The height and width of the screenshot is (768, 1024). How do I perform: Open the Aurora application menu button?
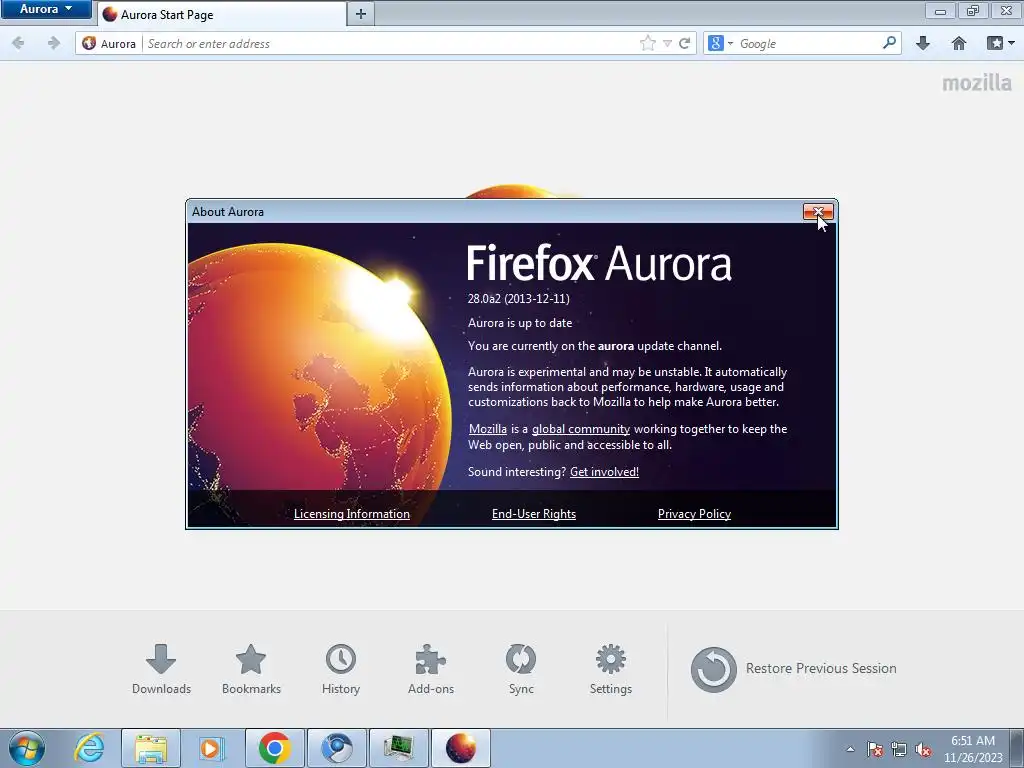pos(46,9)
